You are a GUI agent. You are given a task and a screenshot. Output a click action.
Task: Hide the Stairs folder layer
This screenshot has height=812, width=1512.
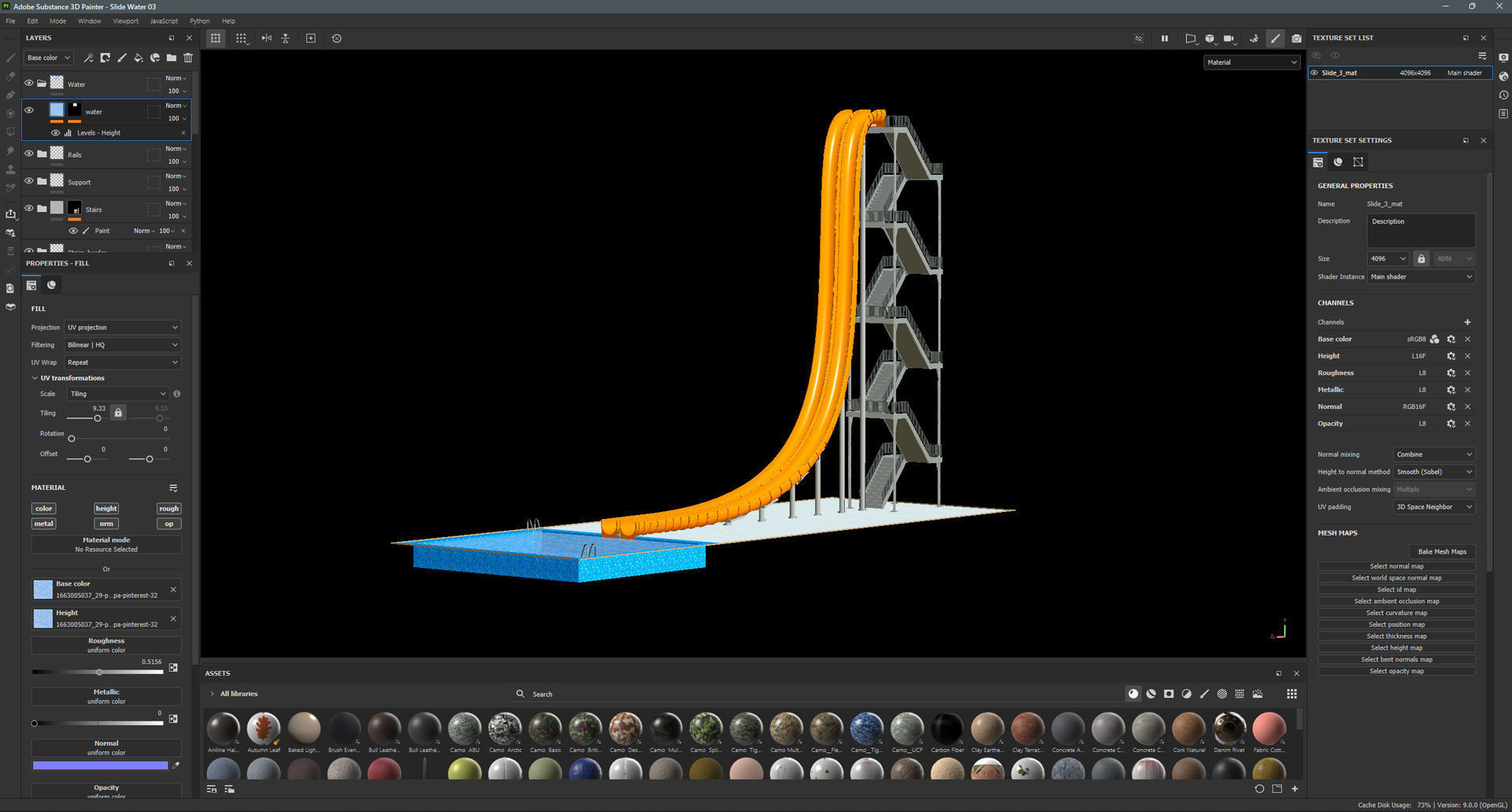(29, 209)
